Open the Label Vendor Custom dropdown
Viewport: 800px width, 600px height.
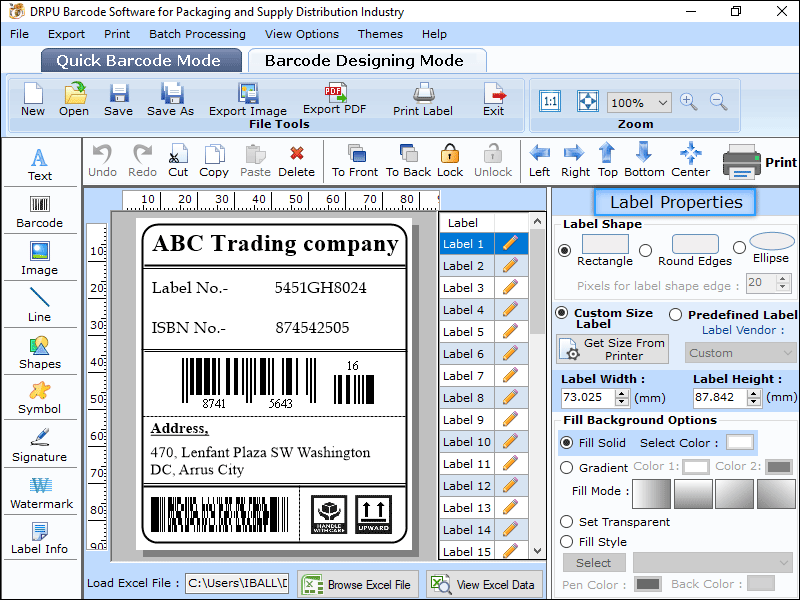coord(740,353)
